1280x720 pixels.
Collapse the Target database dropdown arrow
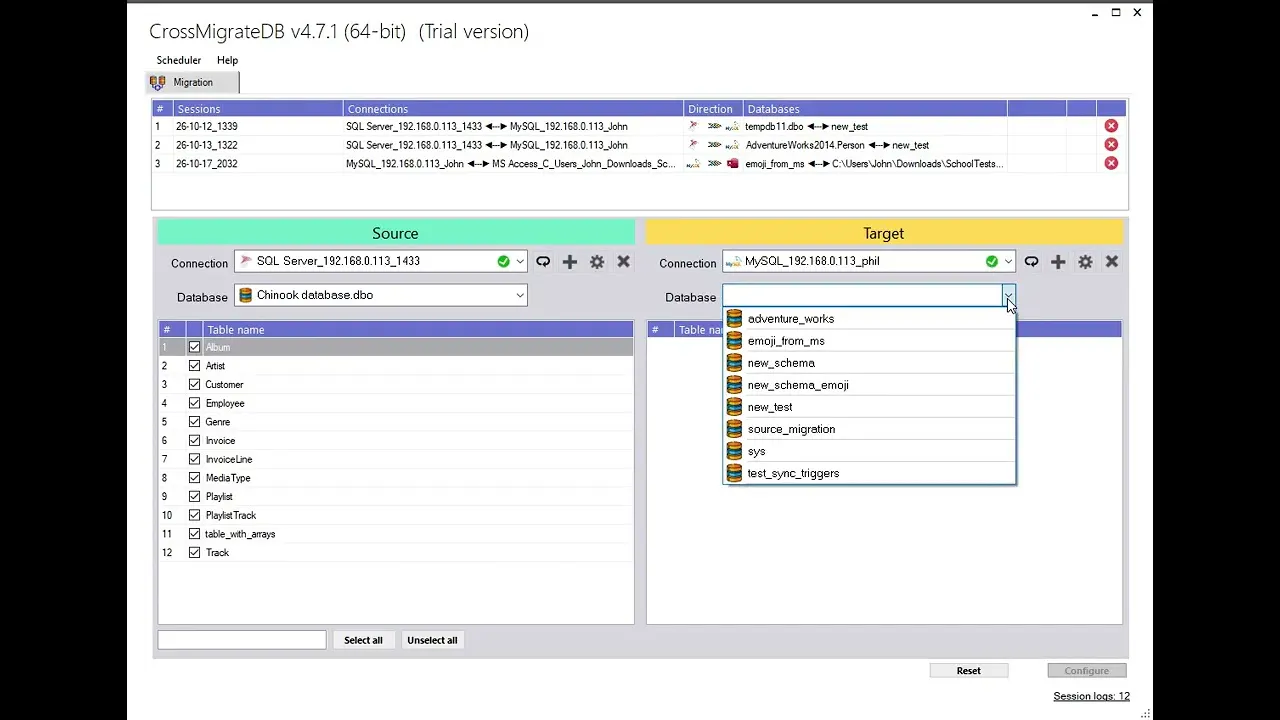point(1008,296)
